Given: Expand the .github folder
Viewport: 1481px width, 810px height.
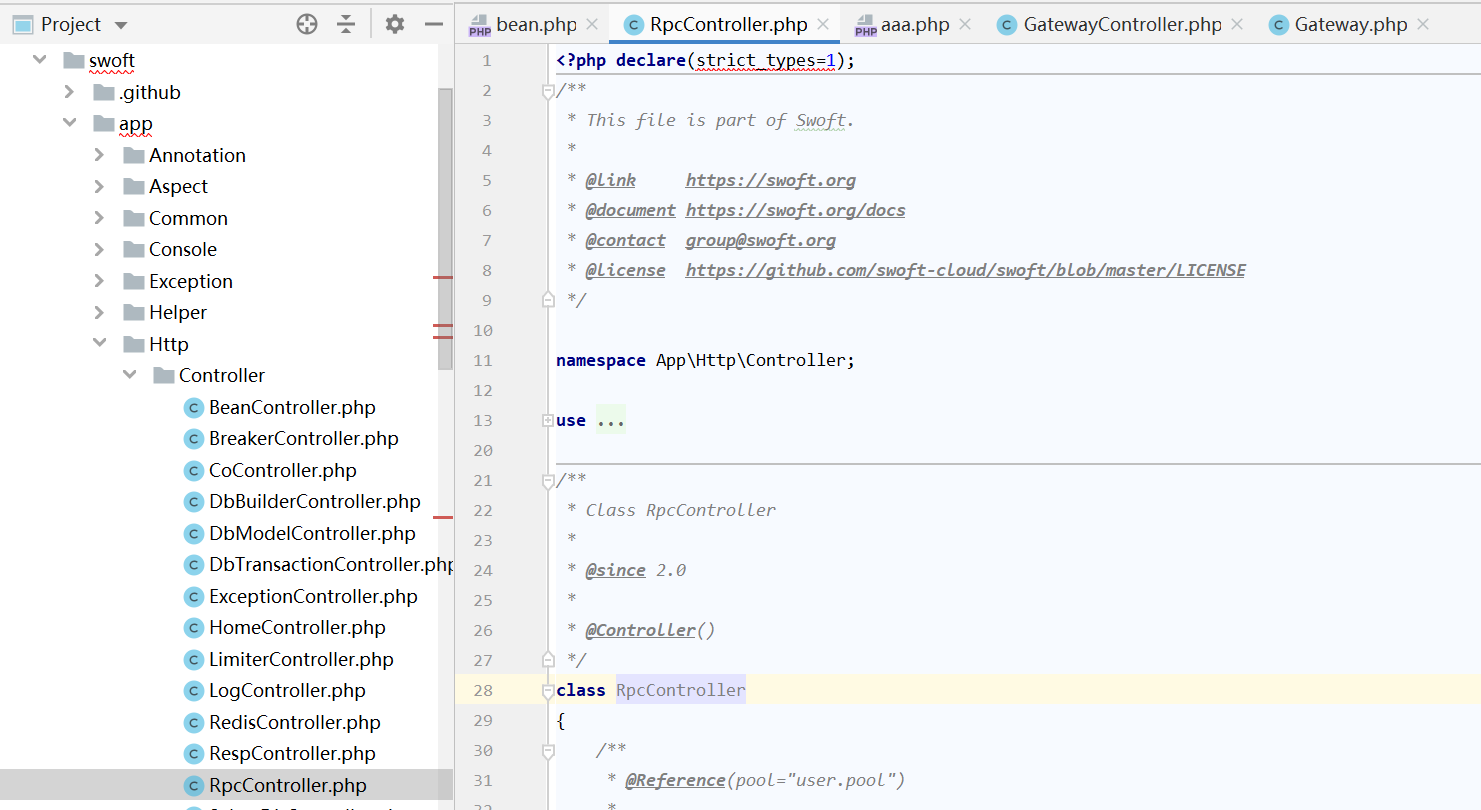Looking at the screenshot, I should (x=69, y=92).
